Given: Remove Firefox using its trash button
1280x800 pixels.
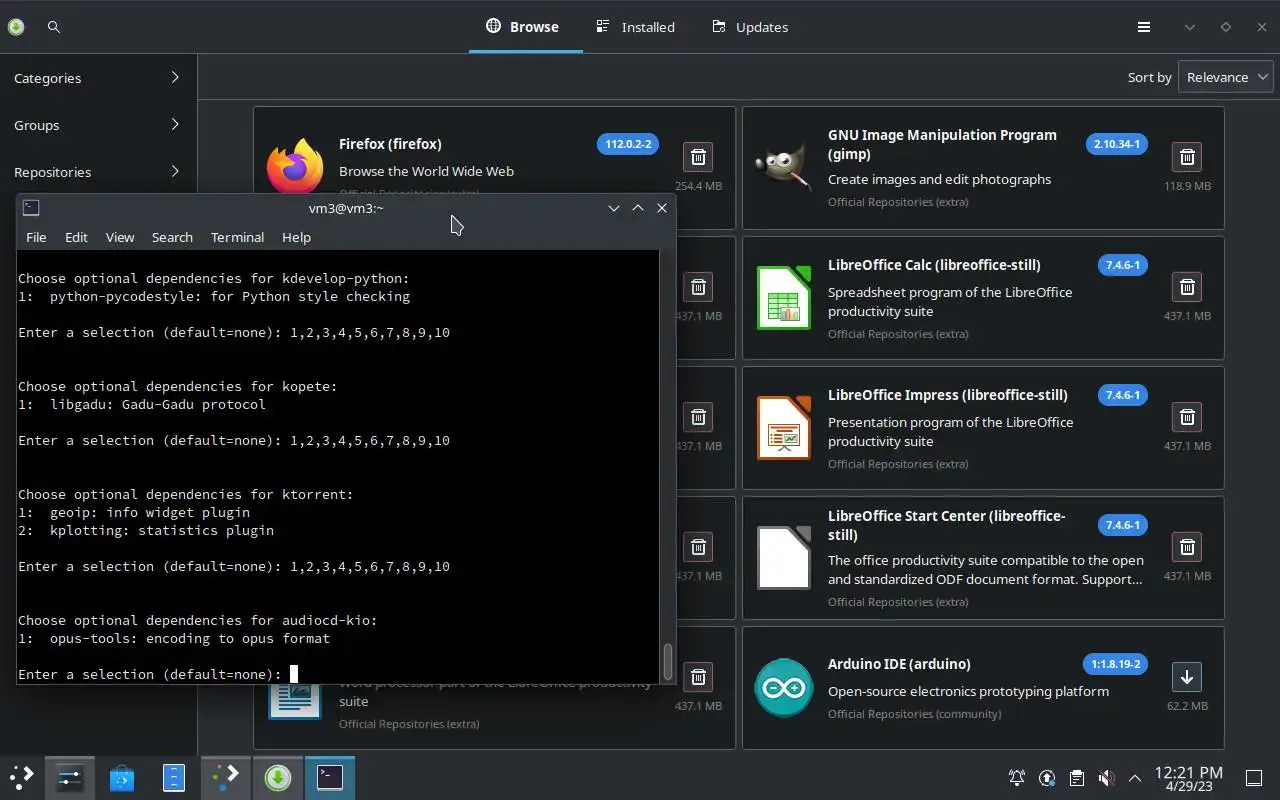Looking at the screenshot, I should (x=698, y=157).
